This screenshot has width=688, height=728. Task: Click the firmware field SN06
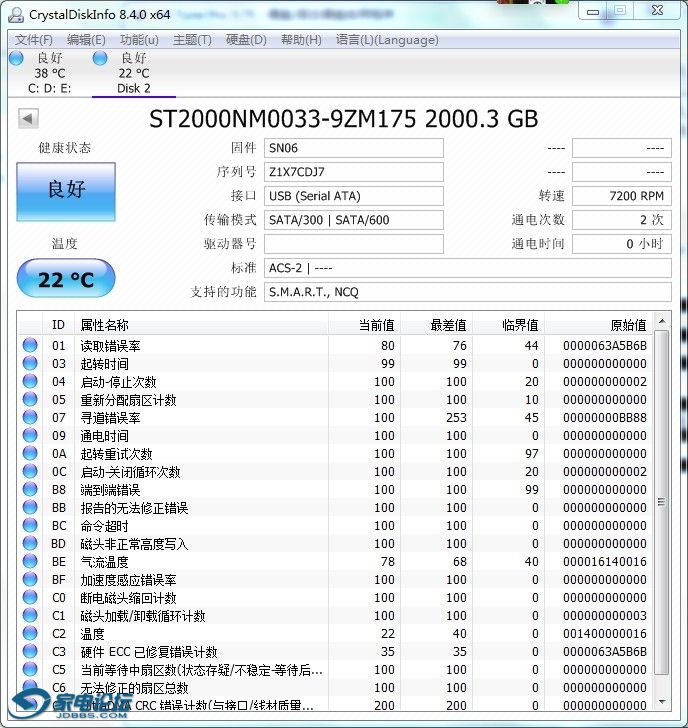tap(354, 148)
